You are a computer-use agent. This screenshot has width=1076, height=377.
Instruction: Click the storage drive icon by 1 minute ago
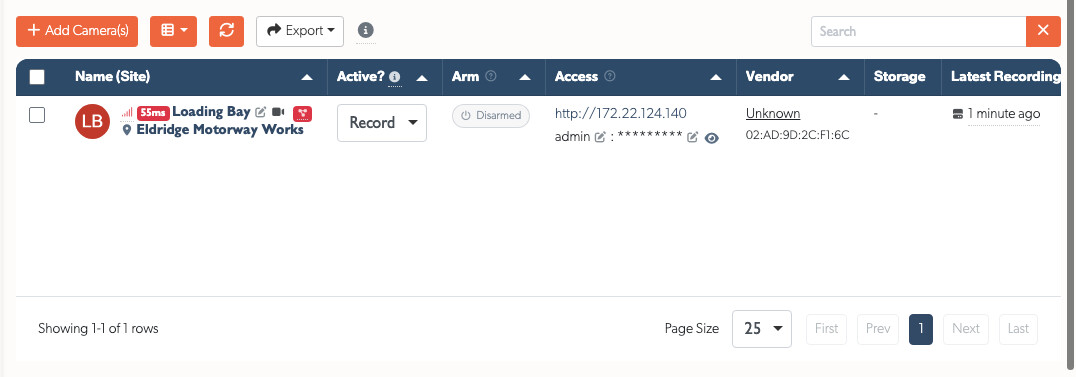pos(958,114)
